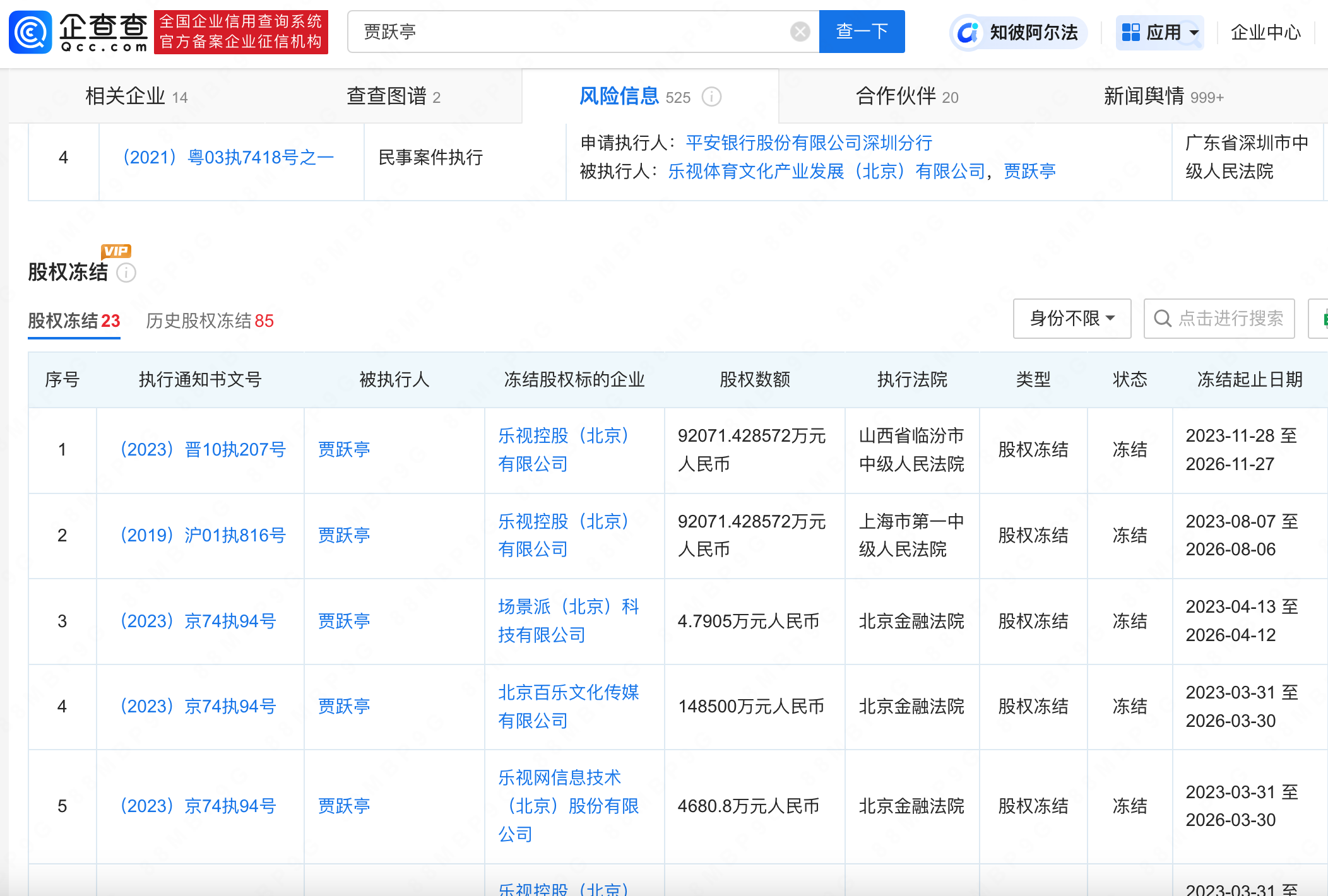Click the info icon beside 股权冻结 heading
The image size is (1328, 896).
pos(126,273)
